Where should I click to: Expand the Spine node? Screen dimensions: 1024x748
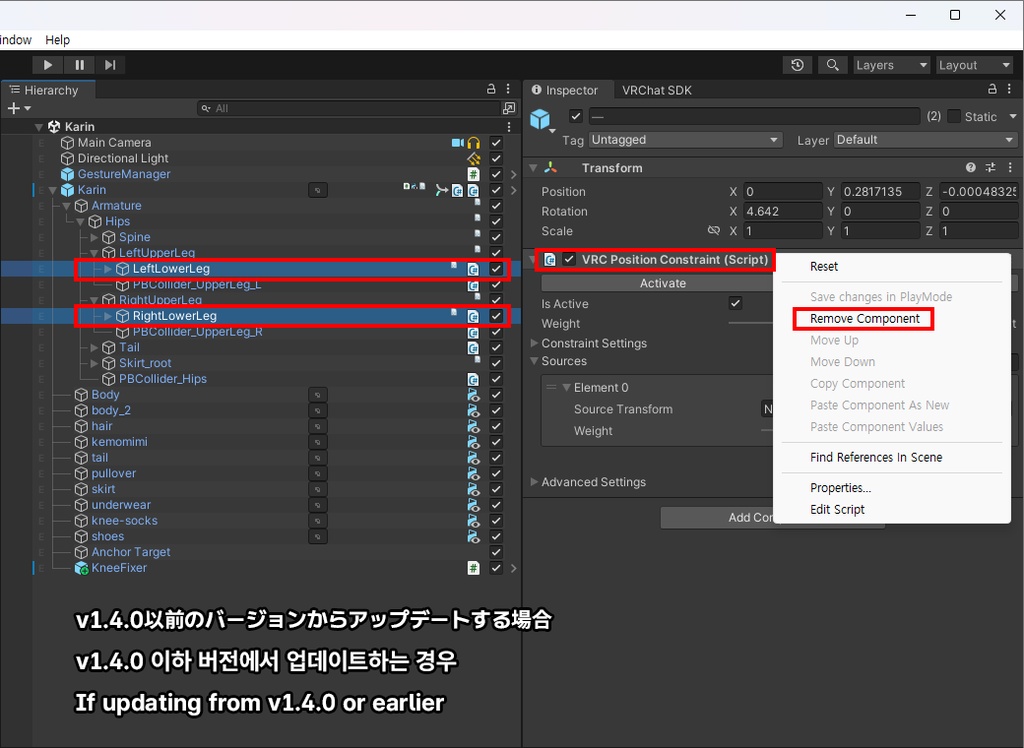pos(94,237)
